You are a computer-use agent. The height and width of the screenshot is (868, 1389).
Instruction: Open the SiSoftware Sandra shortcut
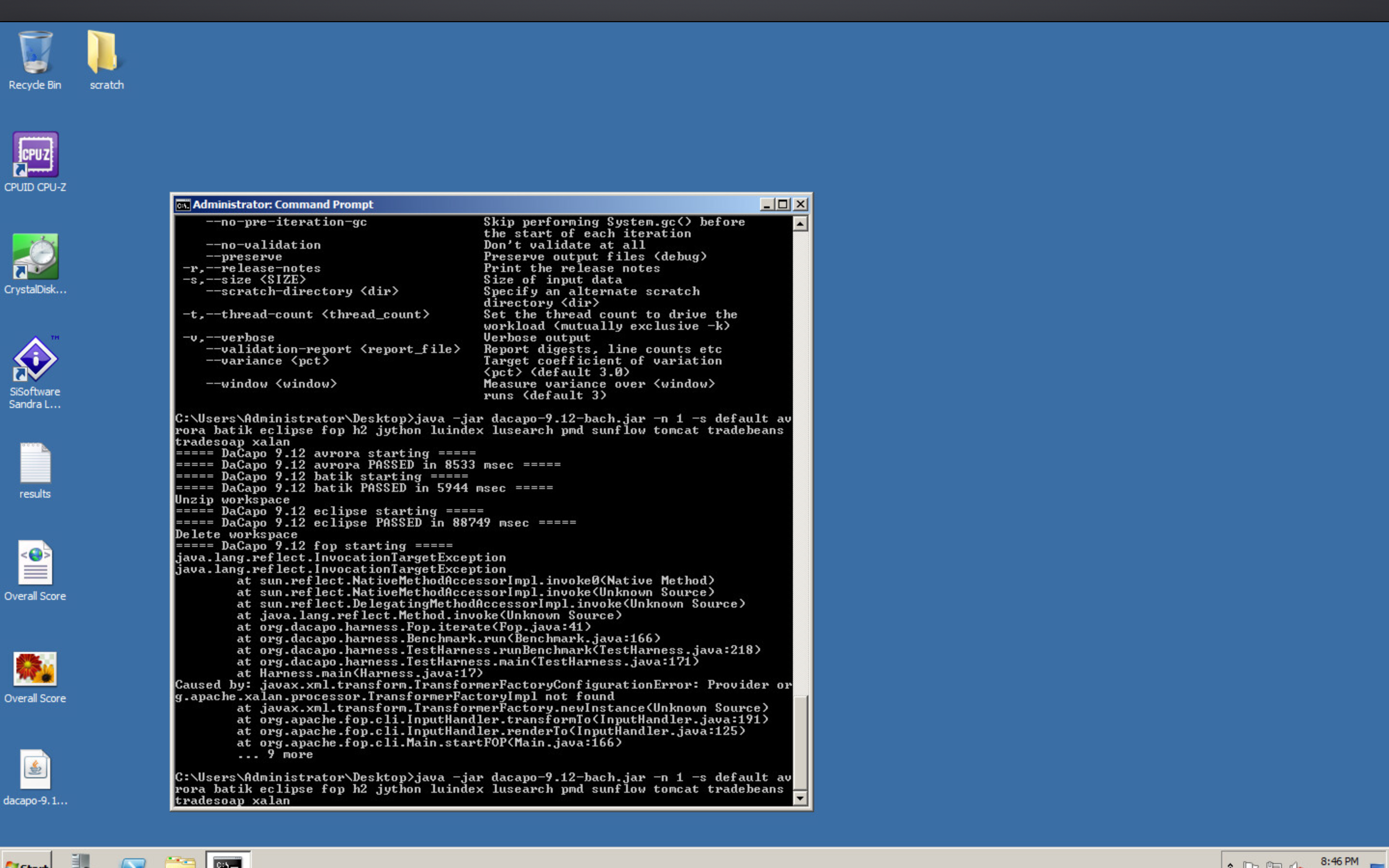click(x=35, y=359)
